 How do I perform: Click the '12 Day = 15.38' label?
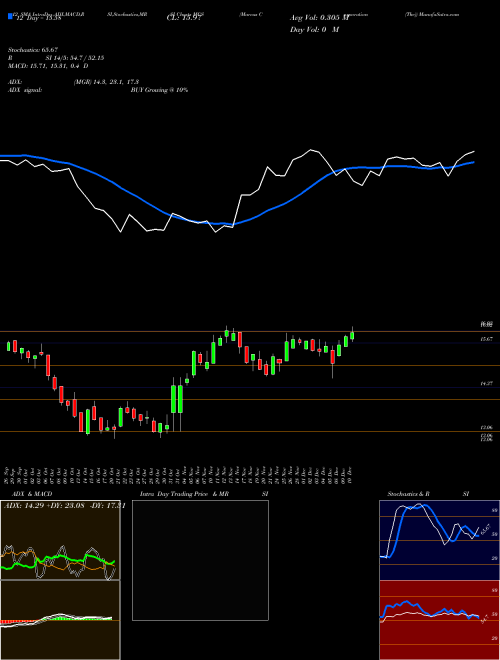(x=37, y=18)
